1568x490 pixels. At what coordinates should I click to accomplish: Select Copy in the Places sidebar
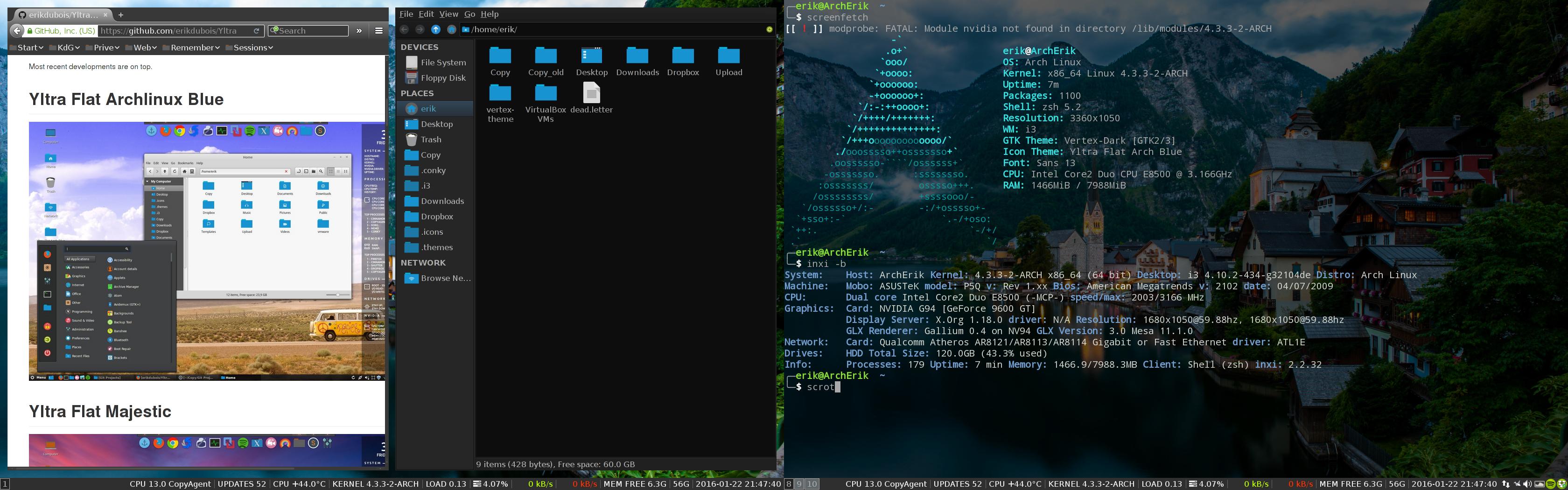[x=436, y=154]
